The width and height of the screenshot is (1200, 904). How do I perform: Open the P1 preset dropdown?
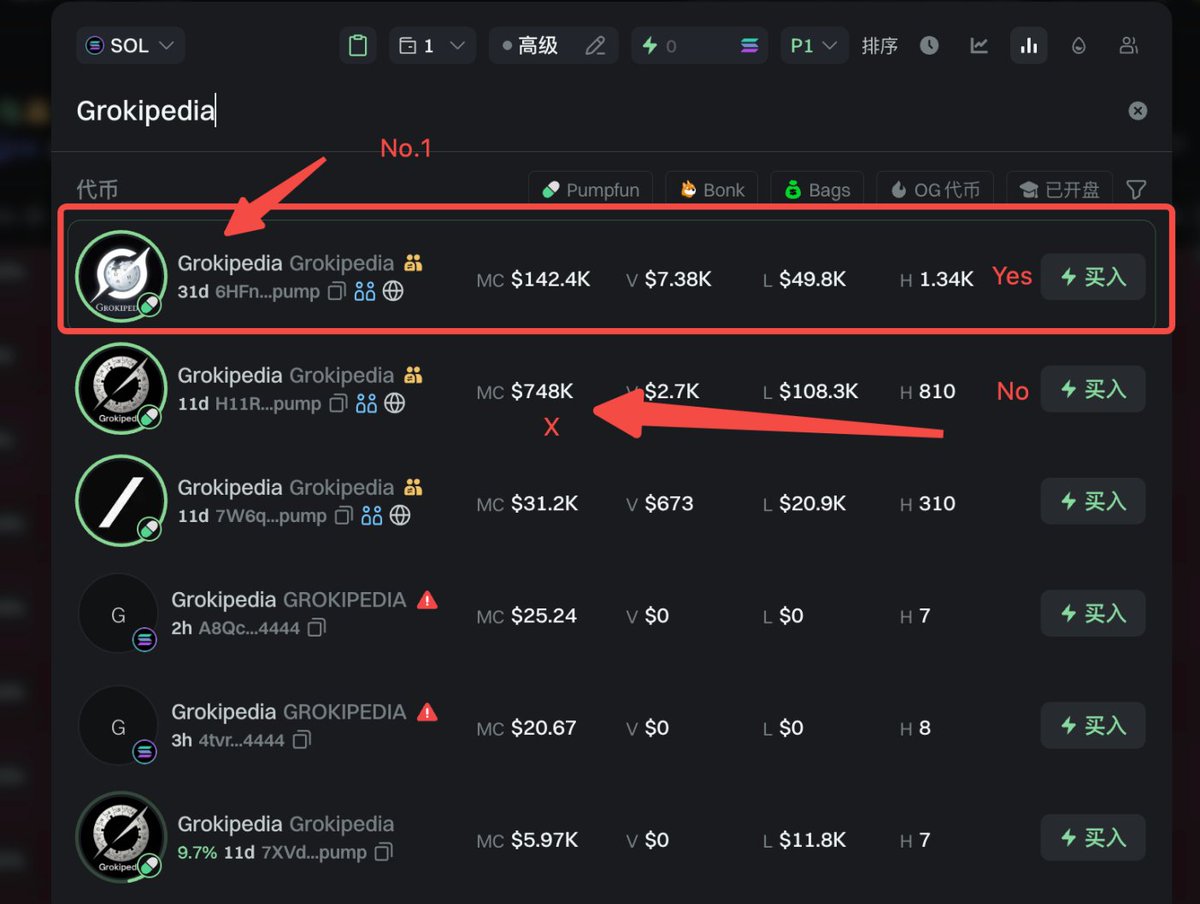(813, 45)
